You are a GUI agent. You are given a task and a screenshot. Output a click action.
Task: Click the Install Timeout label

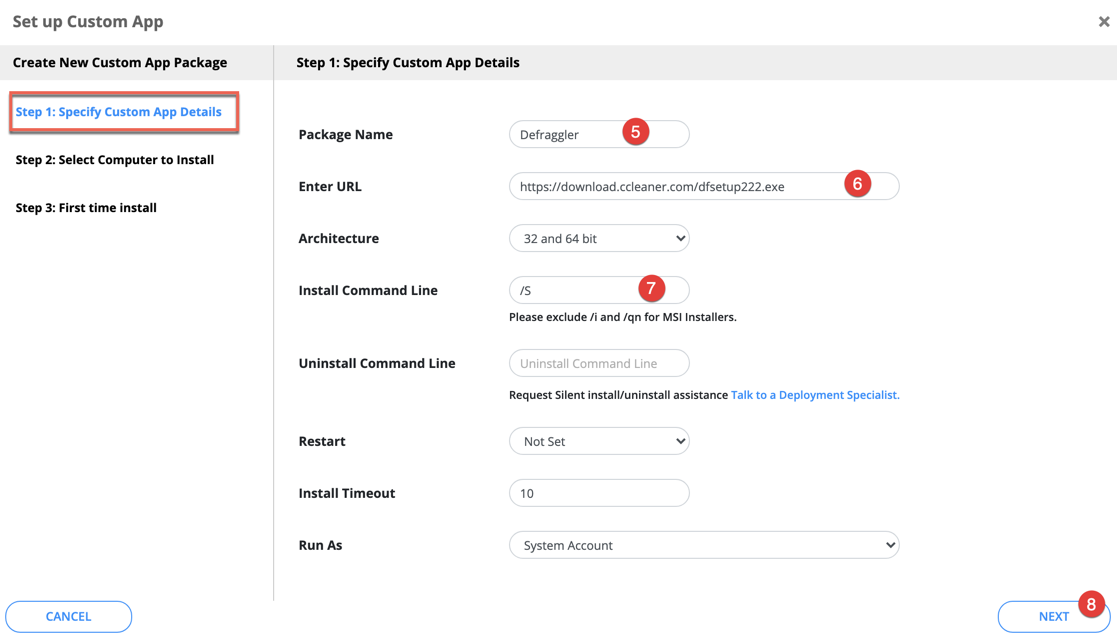(x=347, y=493)
